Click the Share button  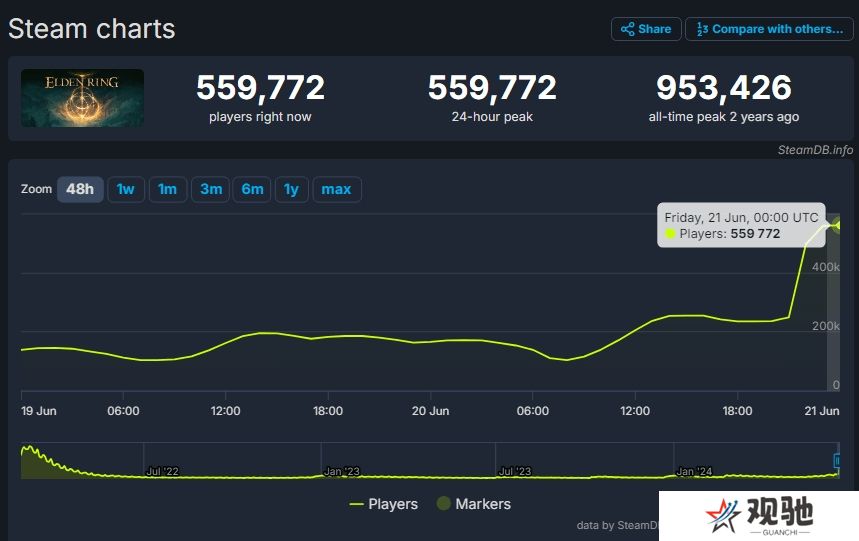[646, 29]
